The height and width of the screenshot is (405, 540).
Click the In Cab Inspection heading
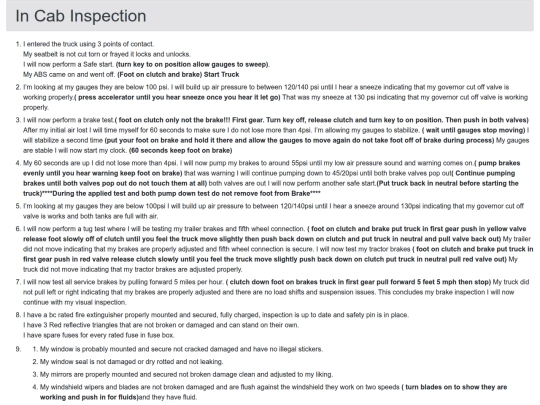(81, 16)
